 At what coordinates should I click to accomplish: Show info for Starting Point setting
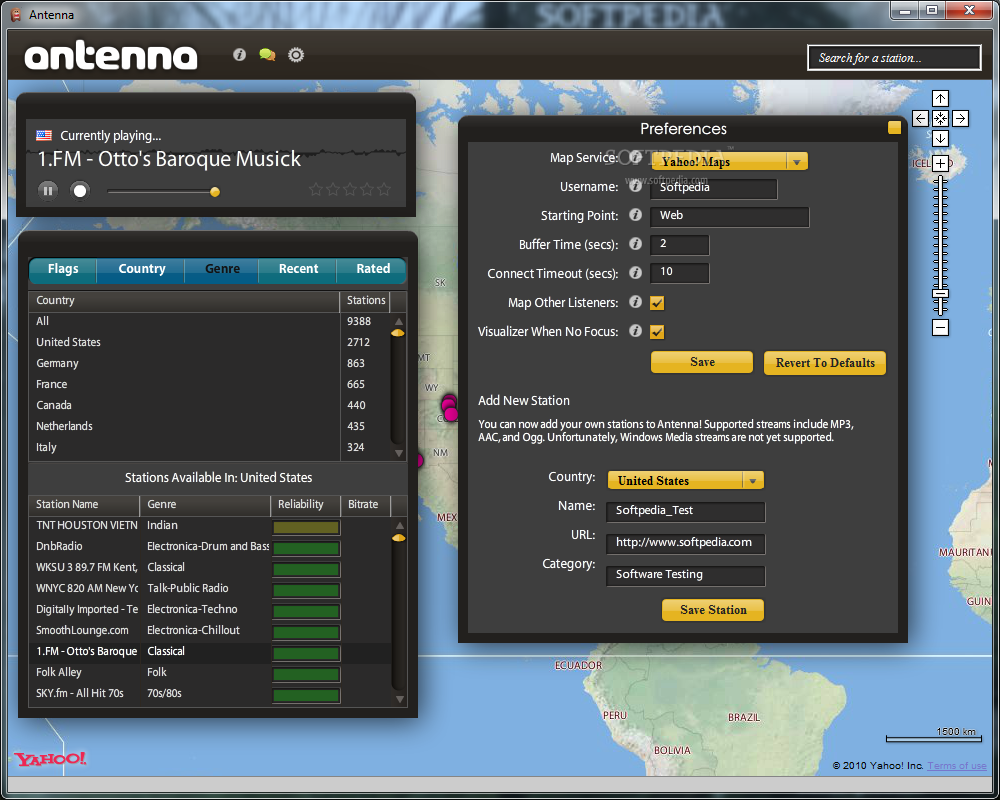(635, 215)
